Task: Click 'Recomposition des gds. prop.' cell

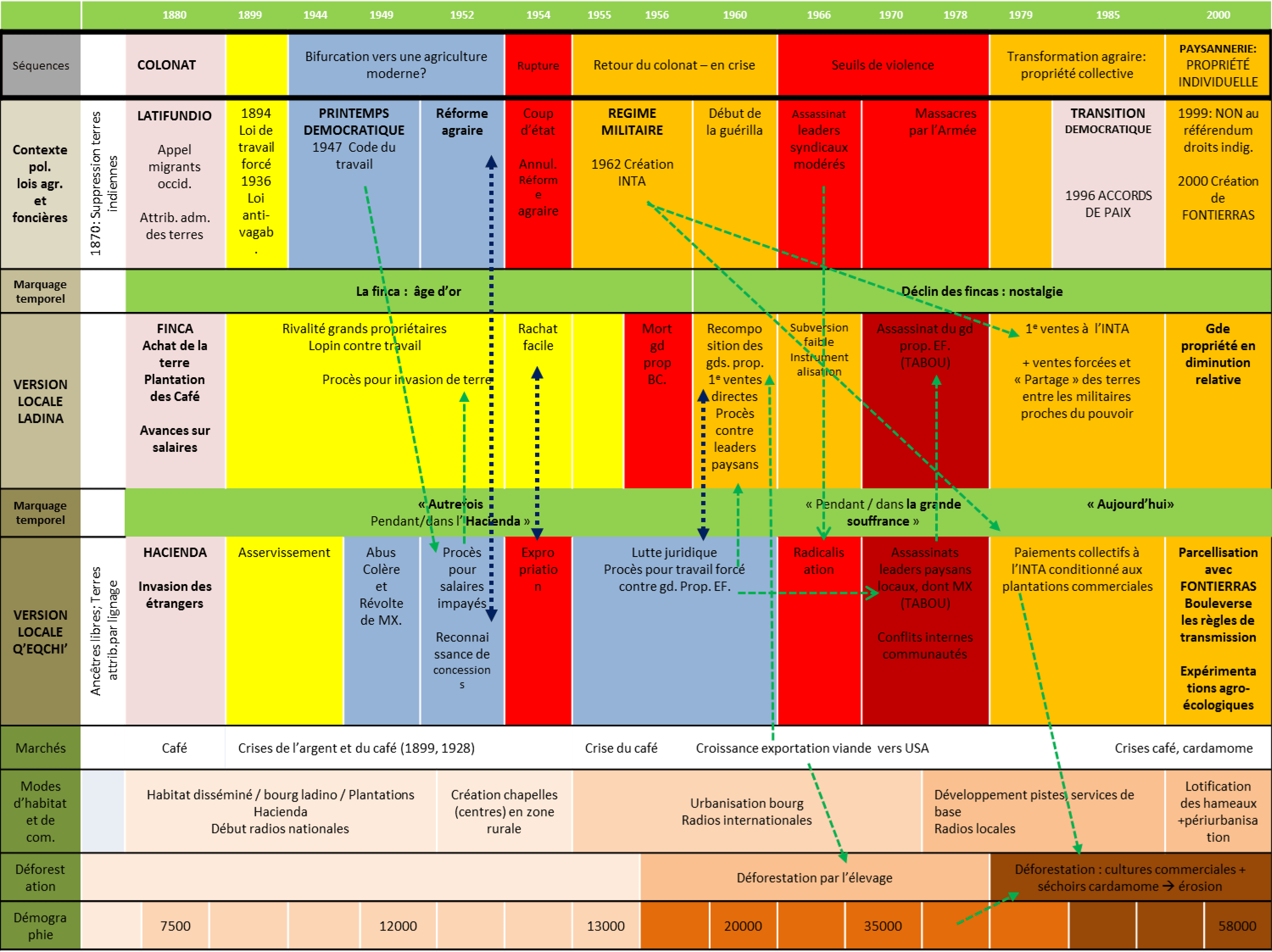Action: click(x=735, y=401)
